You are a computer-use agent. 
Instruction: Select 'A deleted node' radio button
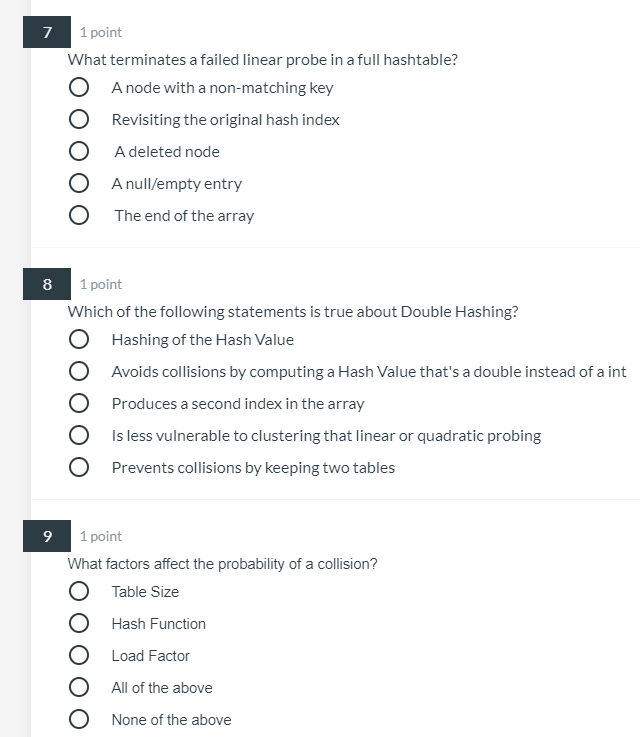(78, 151)
